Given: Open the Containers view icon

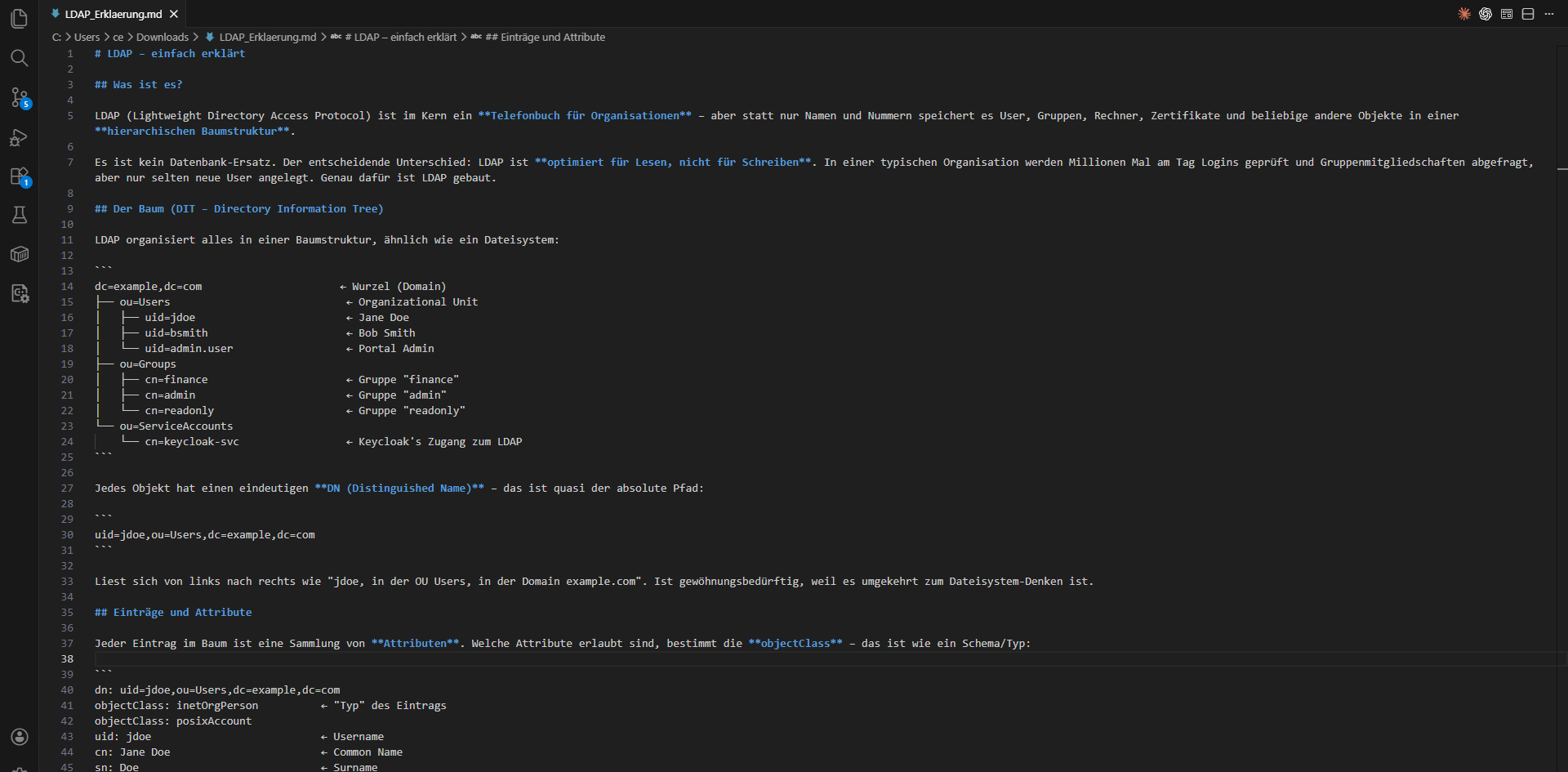Looking at the screenshot, I should point(20,254).
